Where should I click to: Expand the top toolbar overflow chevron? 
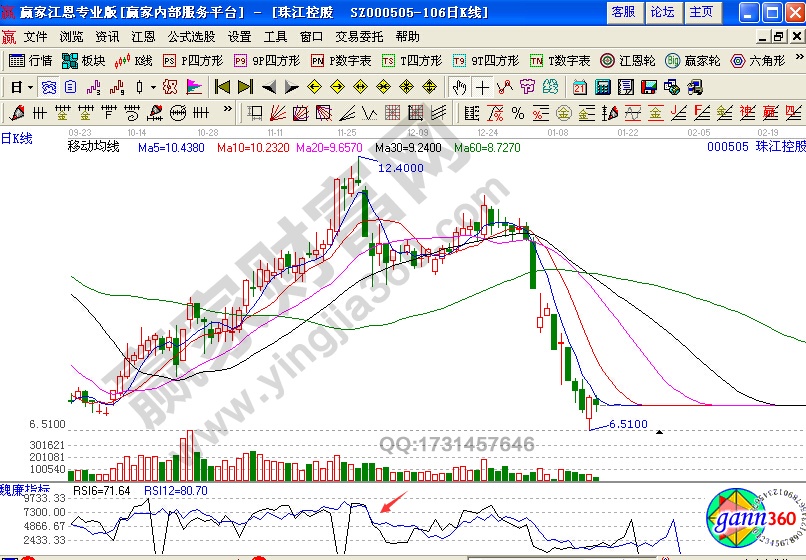(x=799, y=57)
